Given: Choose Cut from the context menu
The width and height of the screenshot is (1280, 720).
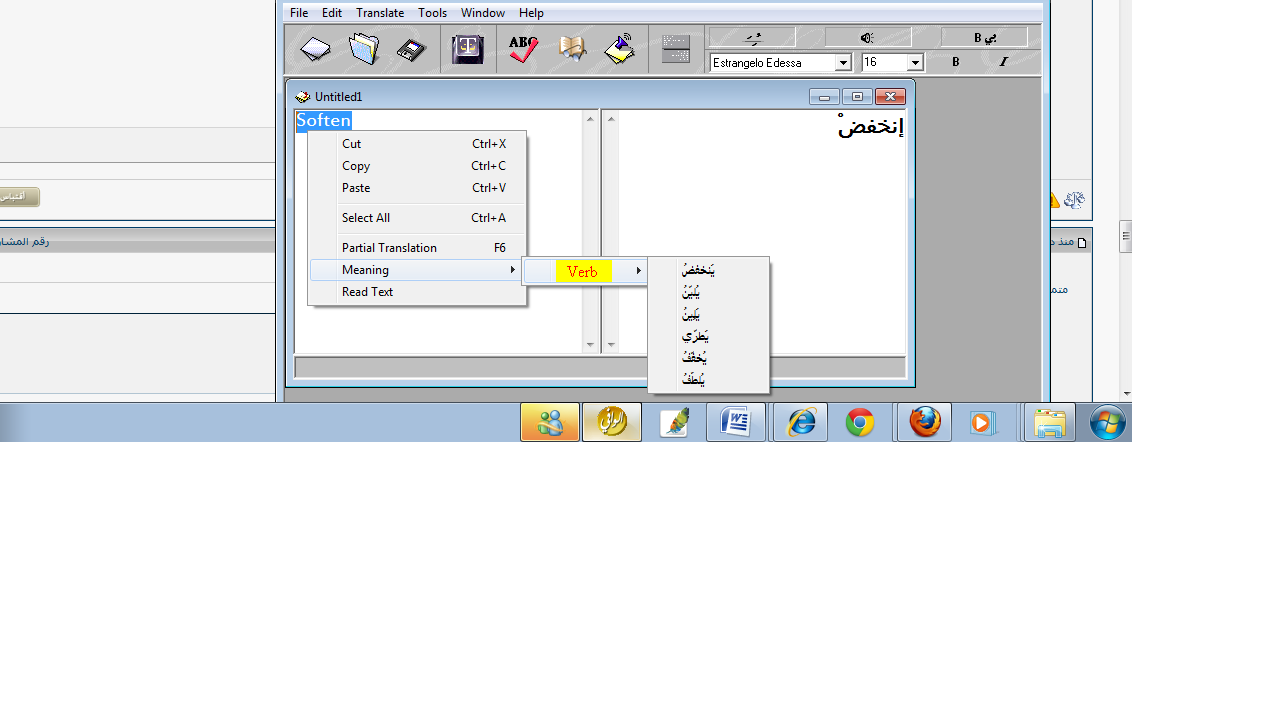Looking at the screenshot, I should 417,144.
